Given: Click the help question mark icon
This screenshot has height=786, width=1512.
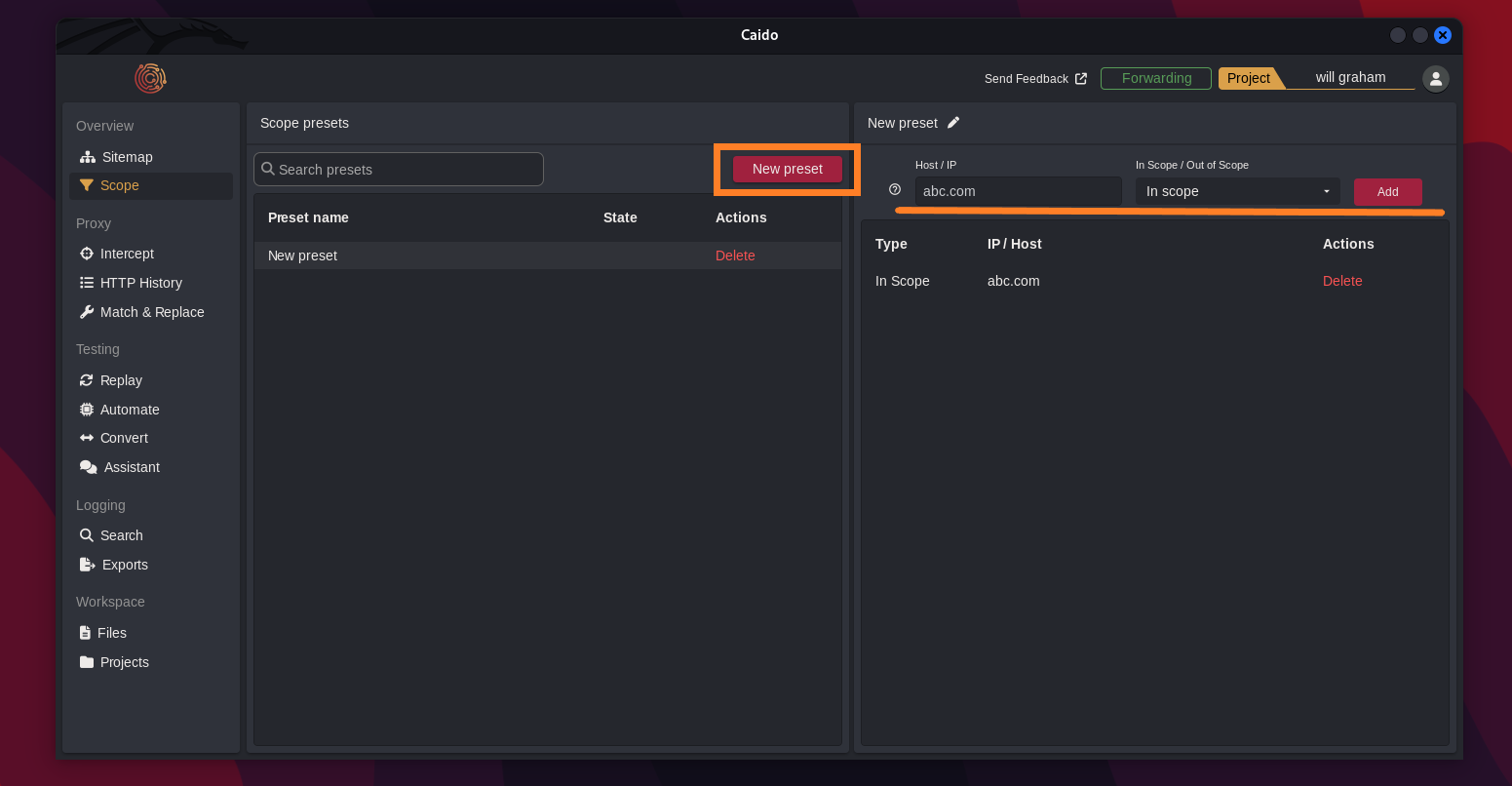Looking at the screenshot, I should point(895,190).
